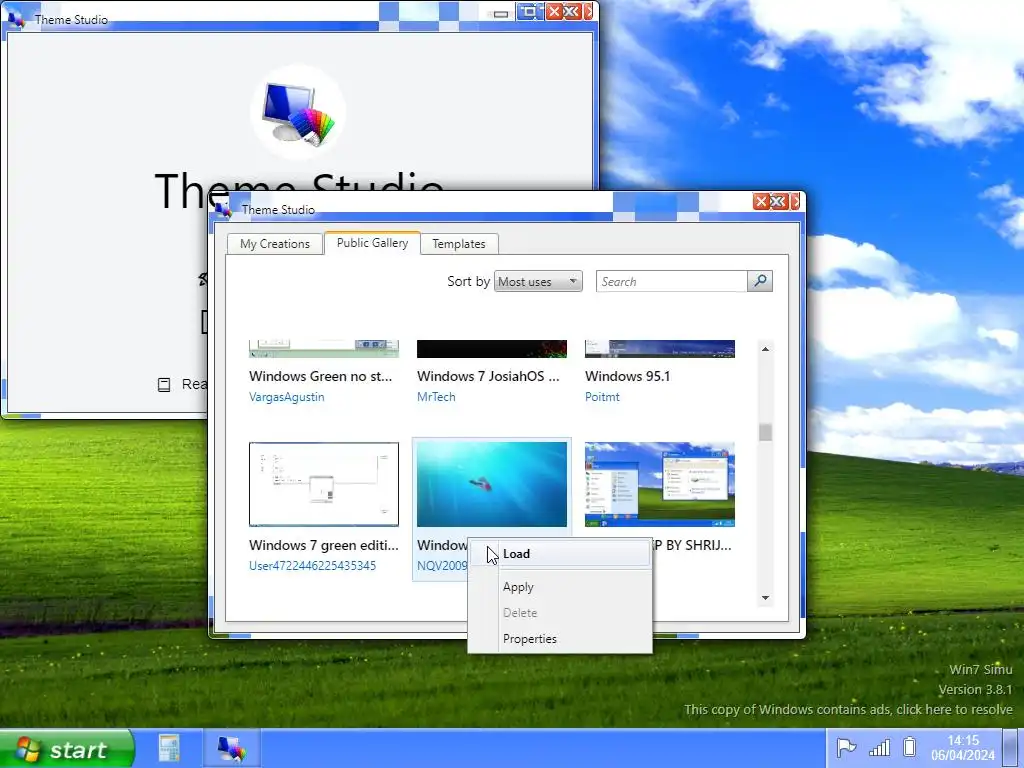The height and width of the screenshot is (768, 1024).
Task: Select the Public Gallery tab
Action: tap(372, 243)
